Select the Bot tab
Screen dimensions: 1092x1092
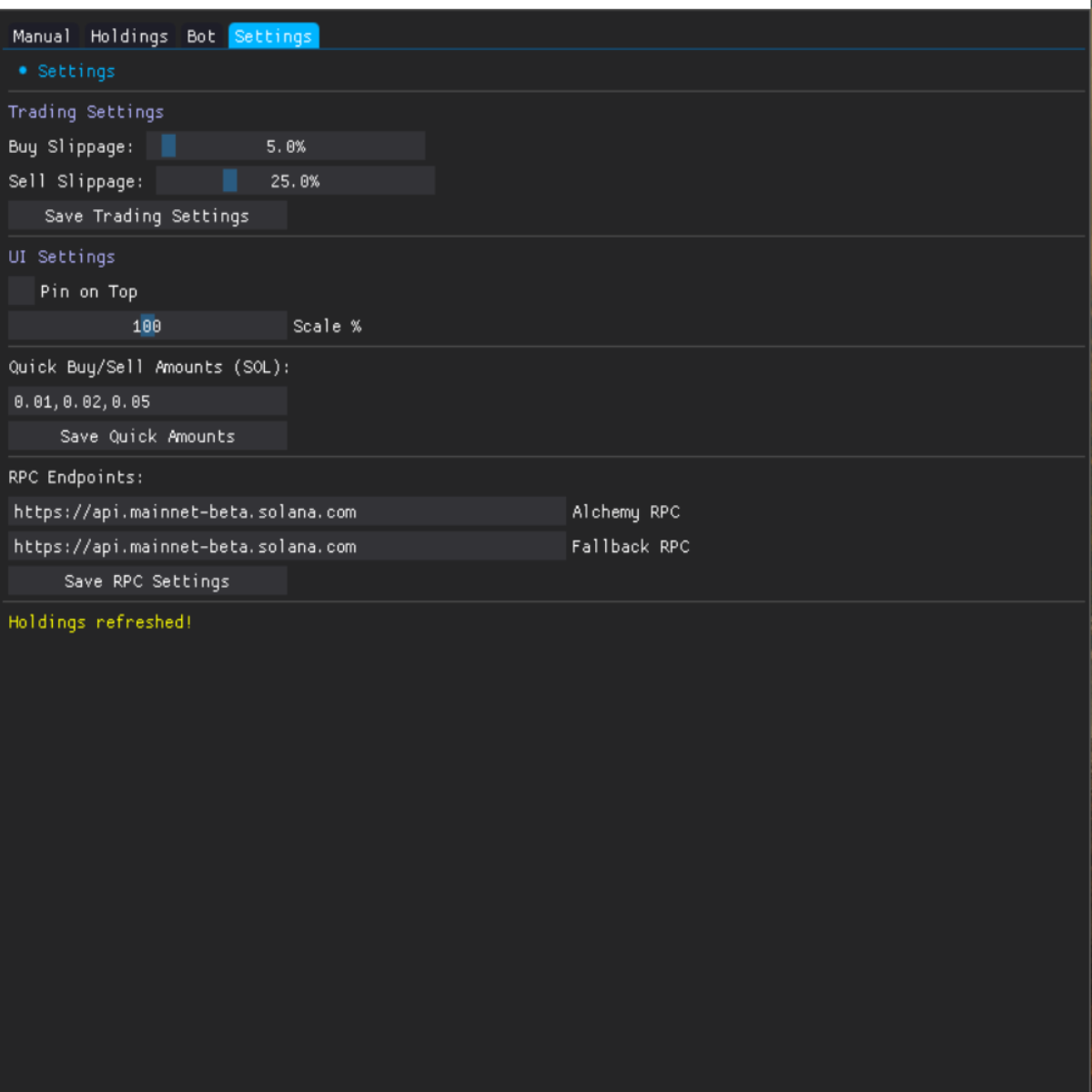(201, 36)
